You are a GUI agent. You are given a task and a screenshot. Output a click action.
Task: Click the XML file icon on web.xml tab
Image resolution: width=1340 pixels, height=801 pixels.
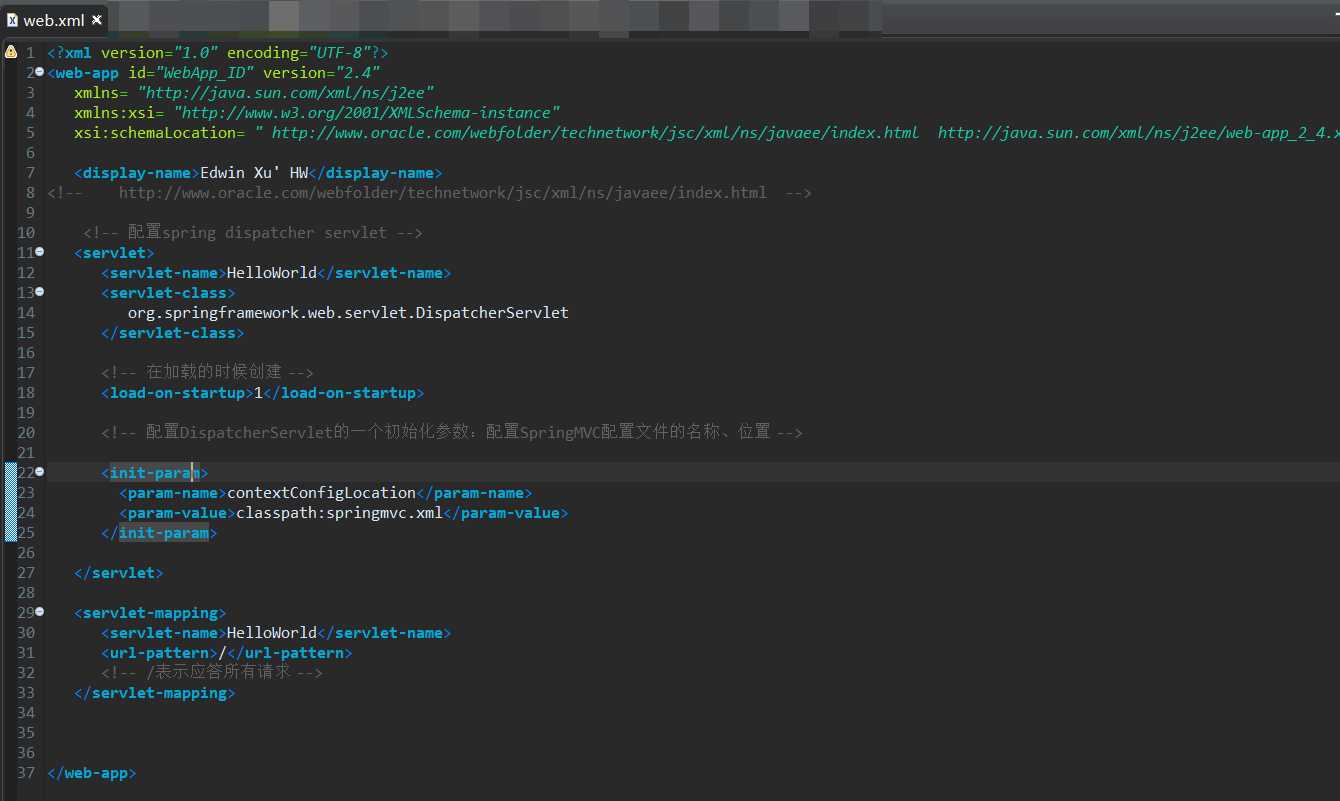13,20
